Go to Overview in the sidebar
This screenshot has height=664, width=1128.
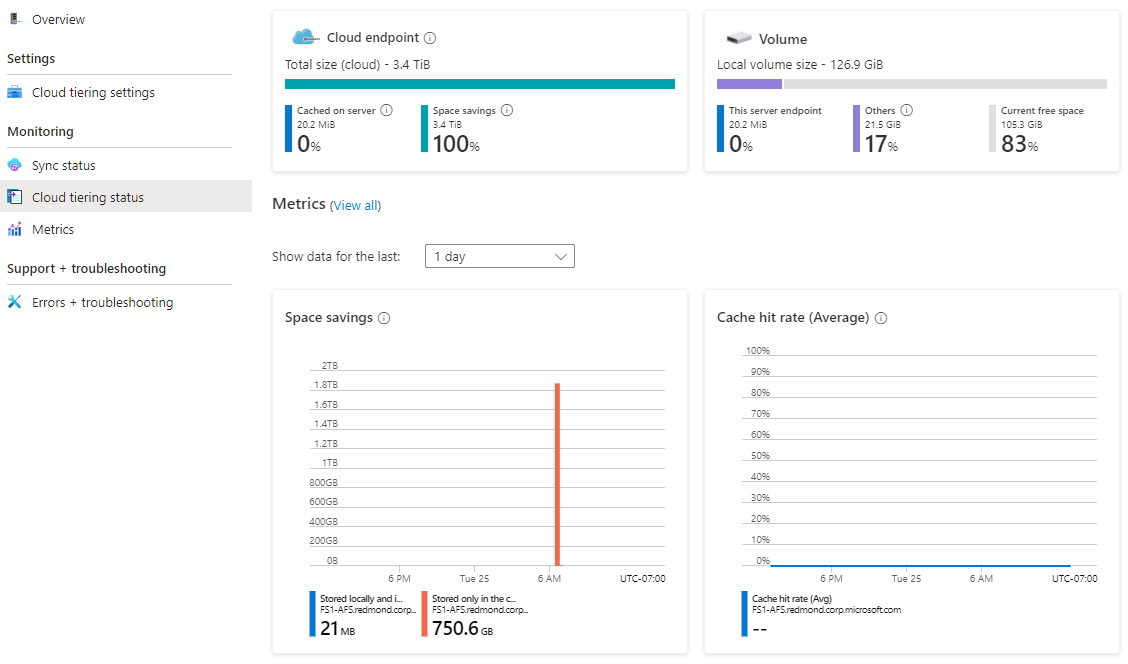[x=58, y=19]
